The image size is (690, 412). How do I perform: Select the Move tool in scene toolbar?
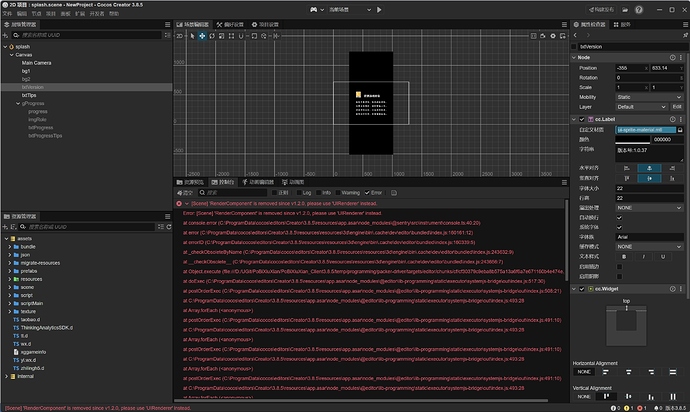[x=202, y=35]
